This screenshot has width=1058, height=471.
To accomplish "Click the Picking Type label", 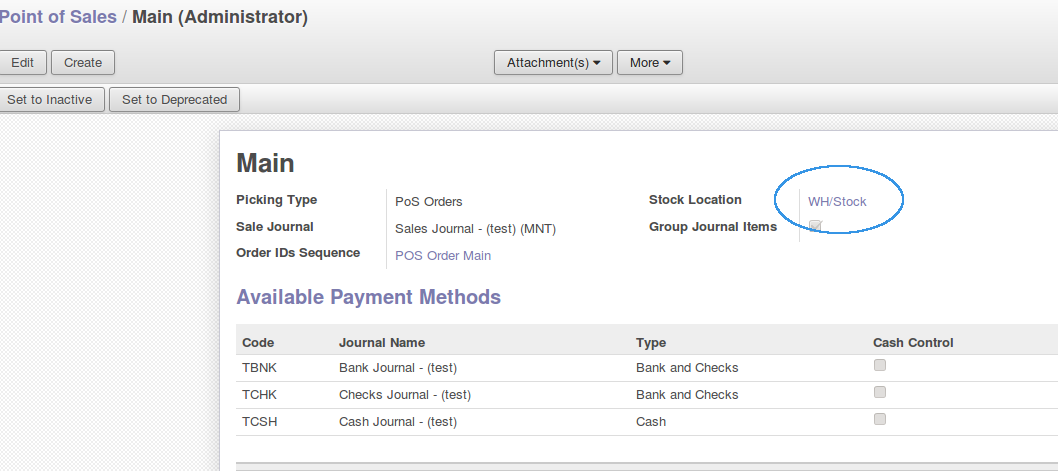I will pyautogui.click(x=277, y=200).
